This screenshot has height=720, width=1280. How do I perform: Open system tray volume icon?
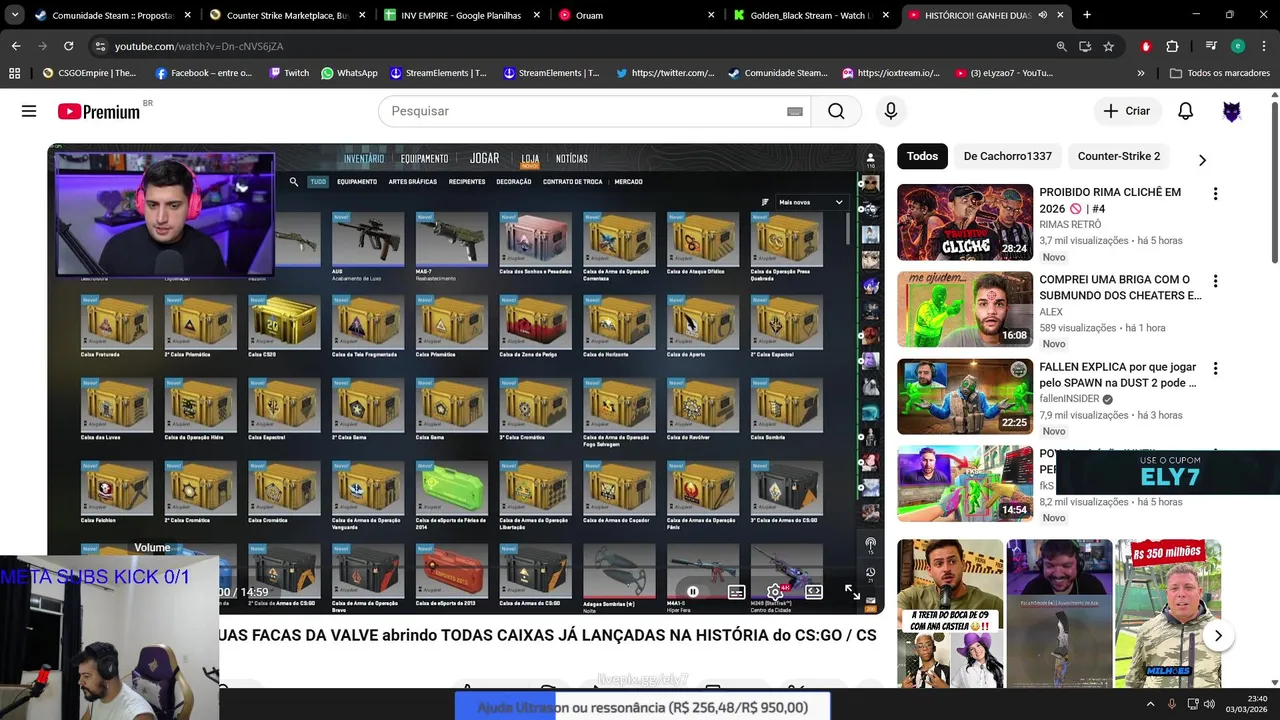(x=1212, y=704)
